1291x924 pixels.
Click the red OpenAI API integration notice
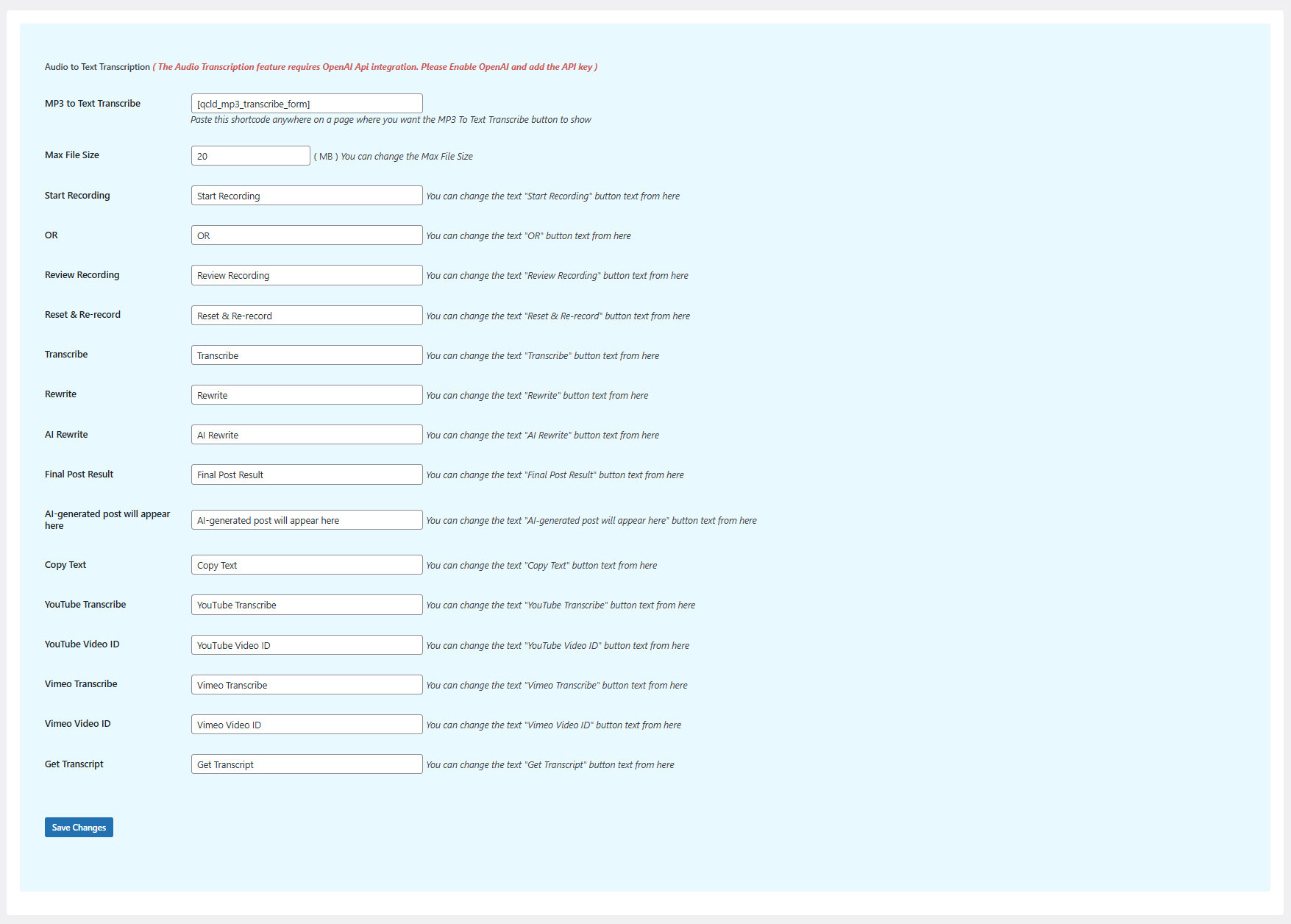coord(375,67)
